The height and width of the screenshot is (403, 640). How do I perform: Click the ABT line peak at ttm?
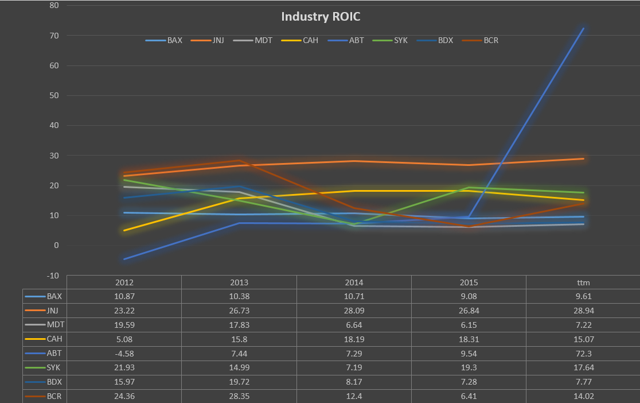(x=583, y=29)
